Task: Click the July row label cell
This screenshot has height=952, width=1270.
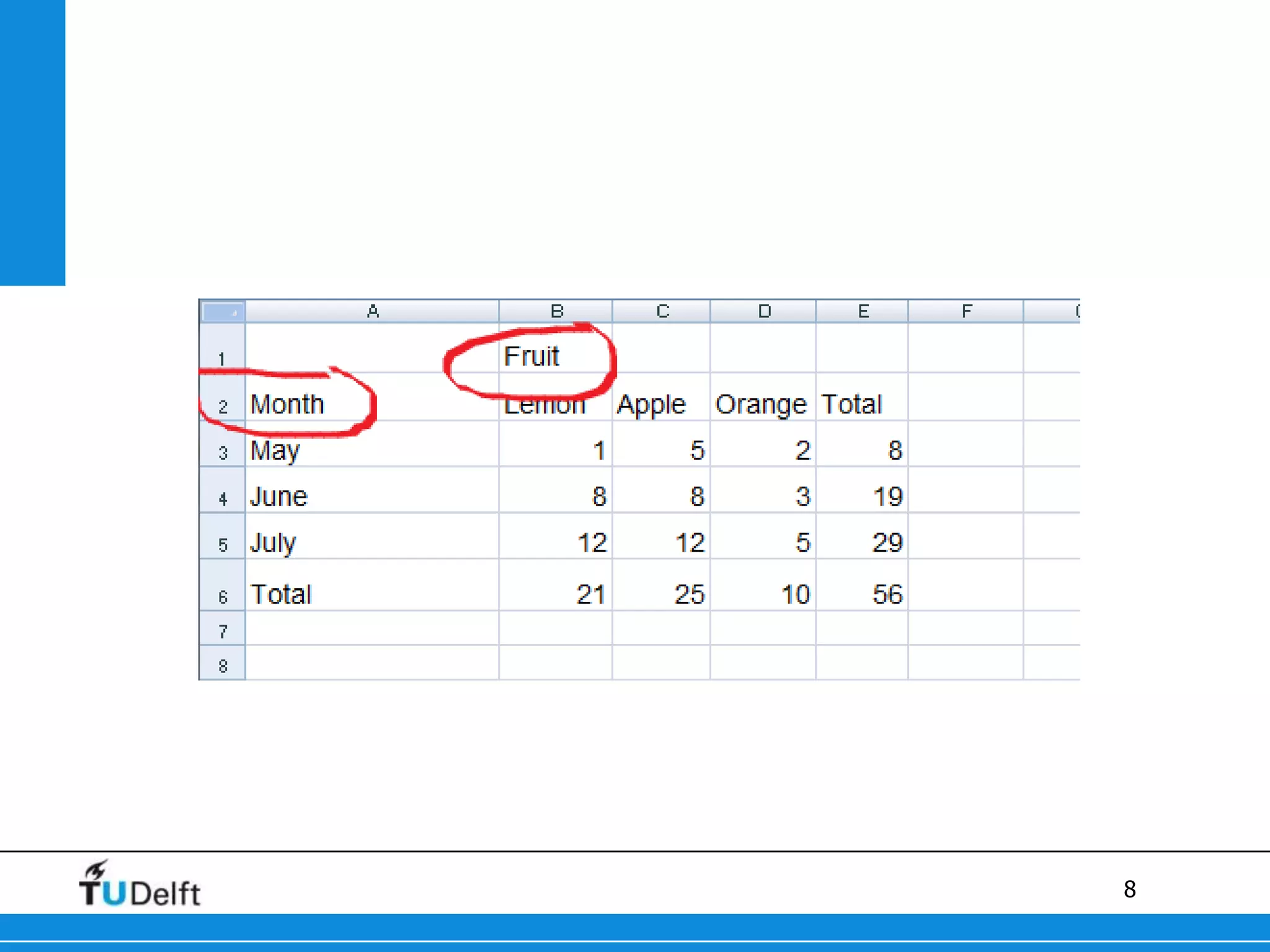Action: [x=273, y=543]
